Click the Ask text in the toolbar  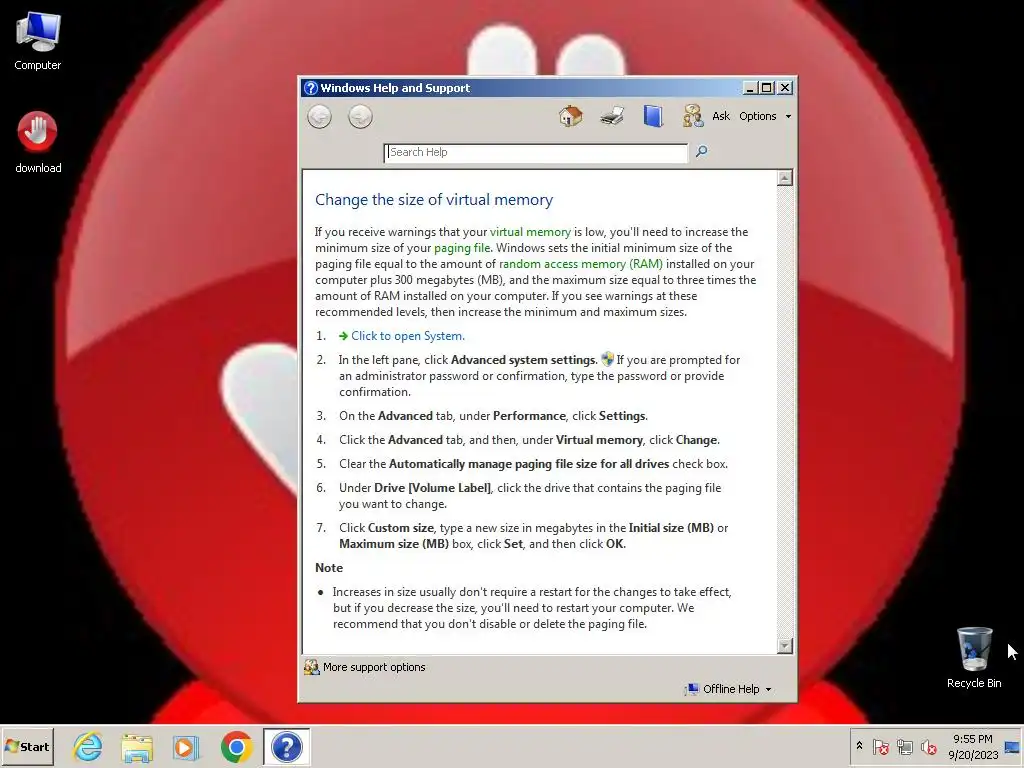coord(721,116)
